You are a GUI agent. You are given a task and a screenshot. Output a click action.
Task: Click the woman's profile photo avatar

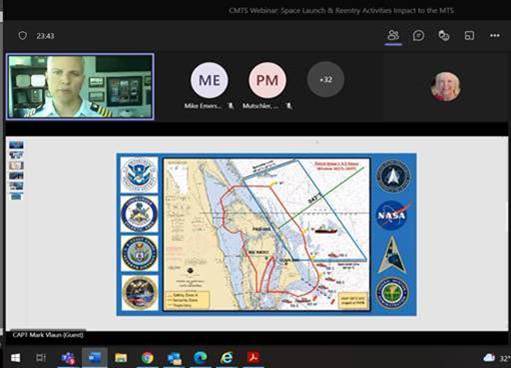pos(446,86)
